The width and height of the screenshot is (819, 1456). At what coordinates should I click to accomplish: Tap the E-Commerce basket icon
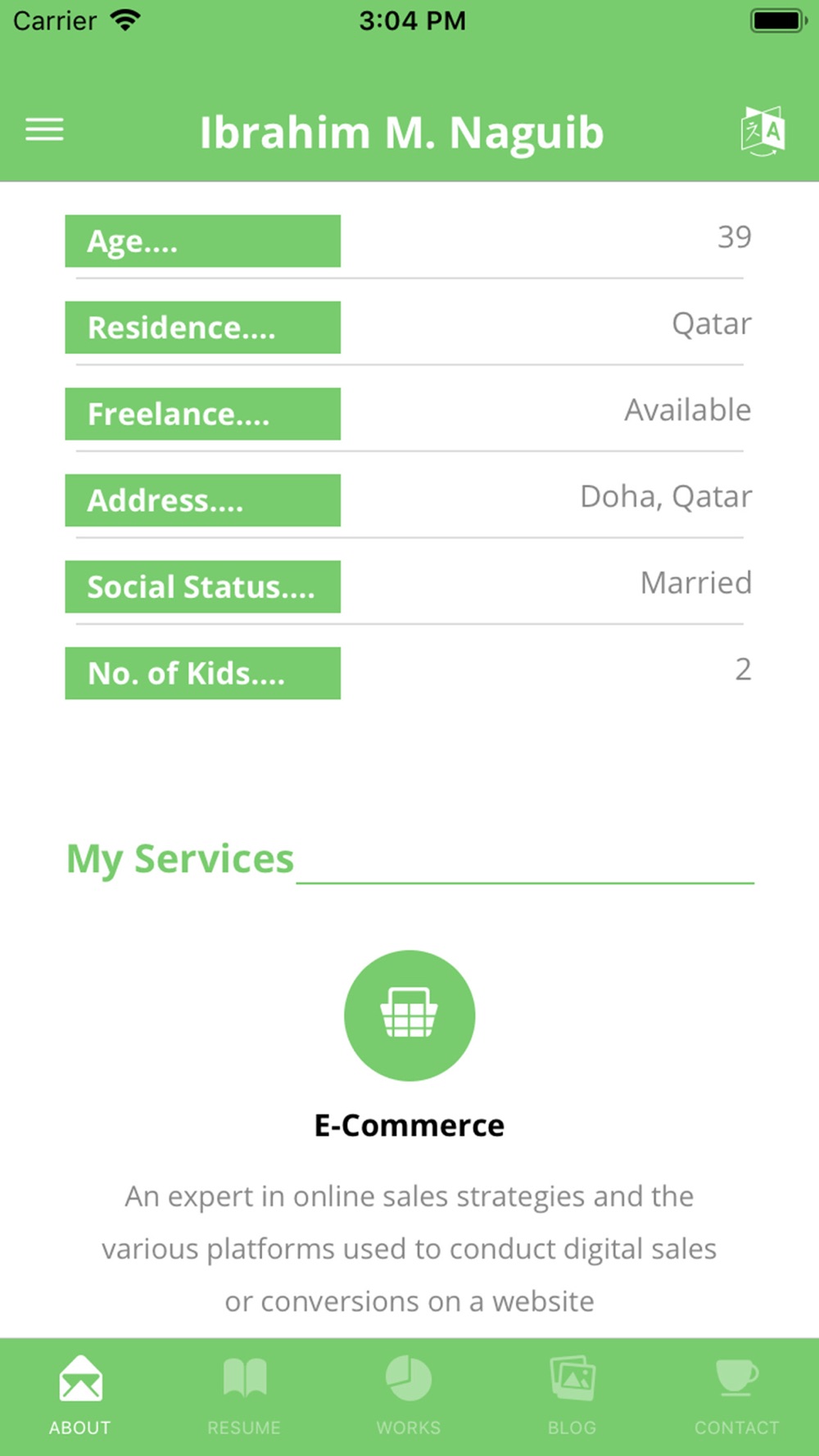point(409,1015)
